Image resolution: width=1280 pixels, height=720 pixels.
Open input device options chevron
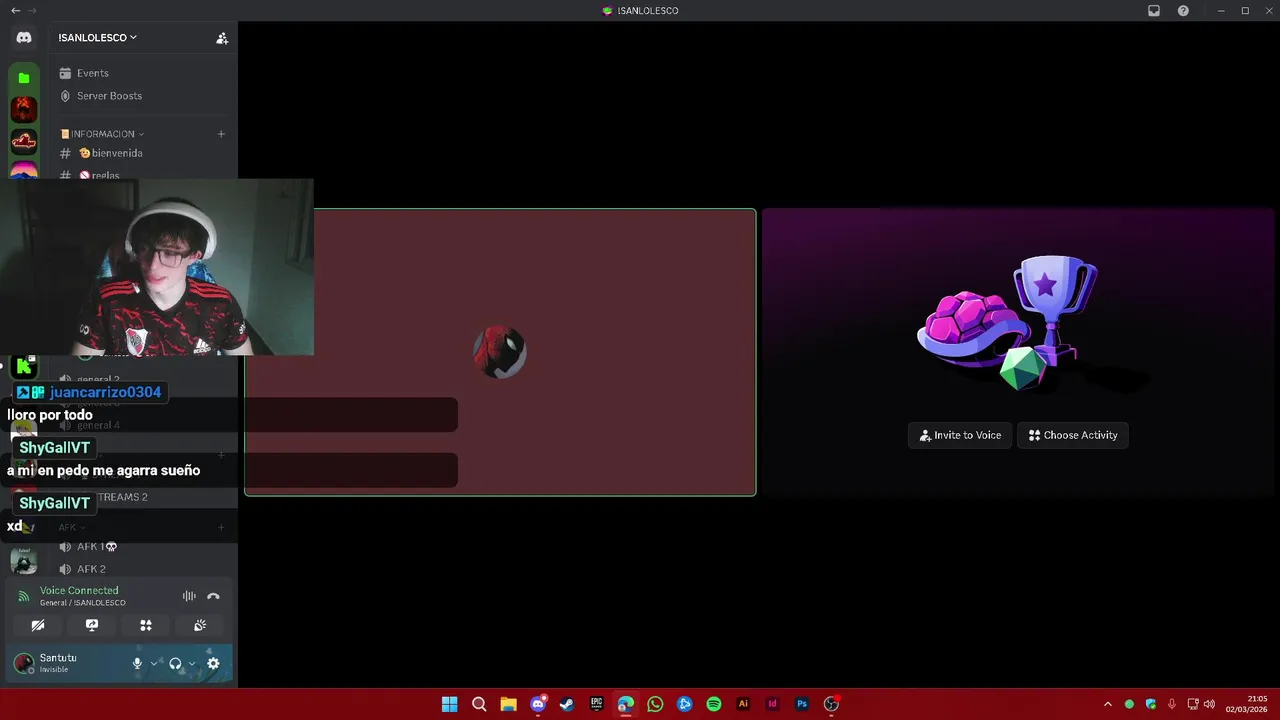[x=154, y=663]
